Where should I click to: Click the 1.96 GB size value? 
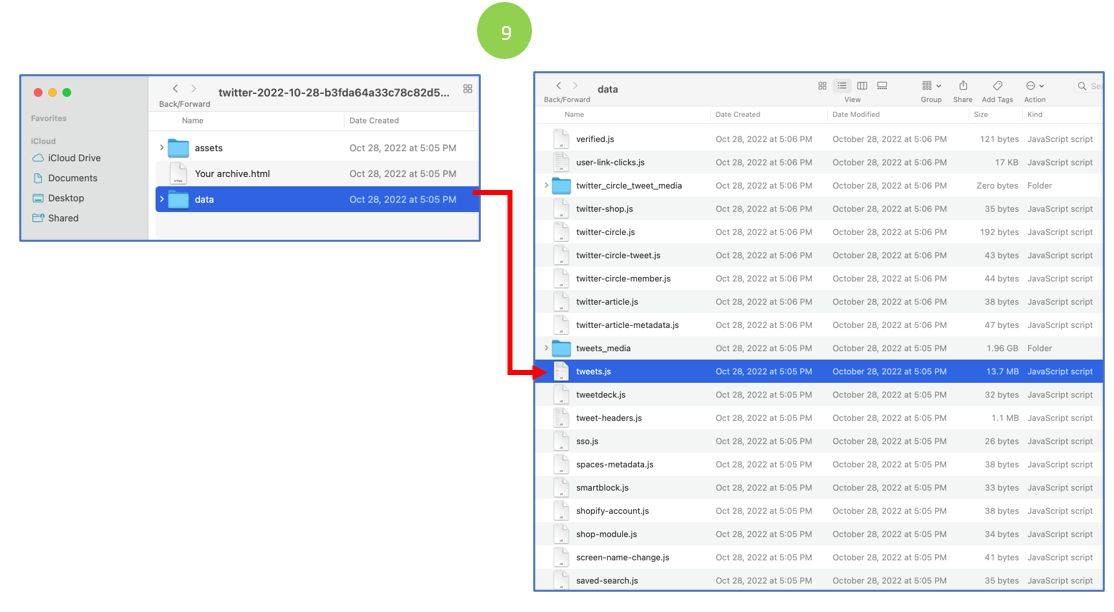(1002, 348)
